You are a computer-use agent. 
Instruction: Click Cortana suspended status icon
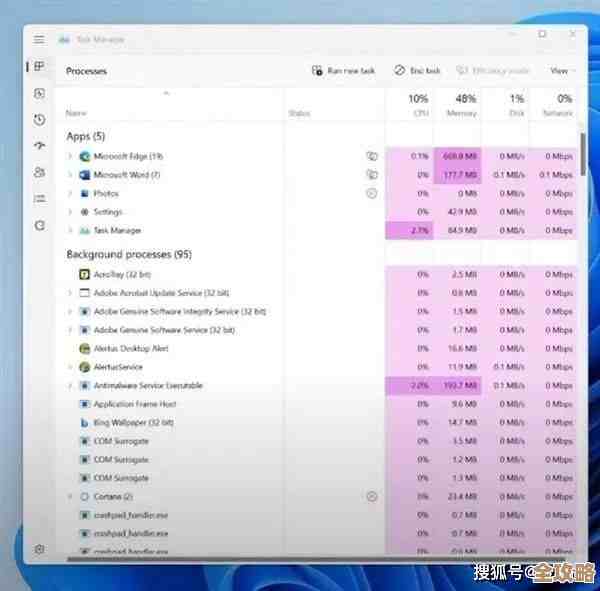[372, 496]
